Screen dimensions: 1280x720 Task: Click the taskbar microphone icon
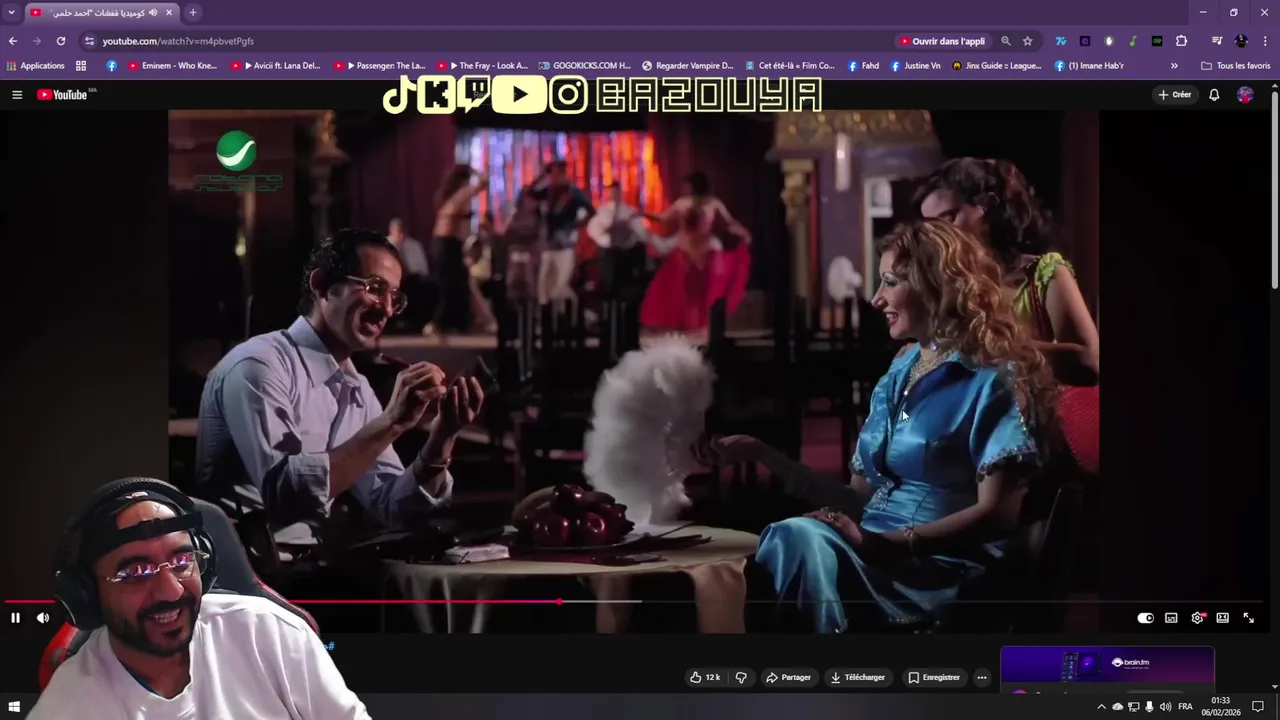[1149, 707]
